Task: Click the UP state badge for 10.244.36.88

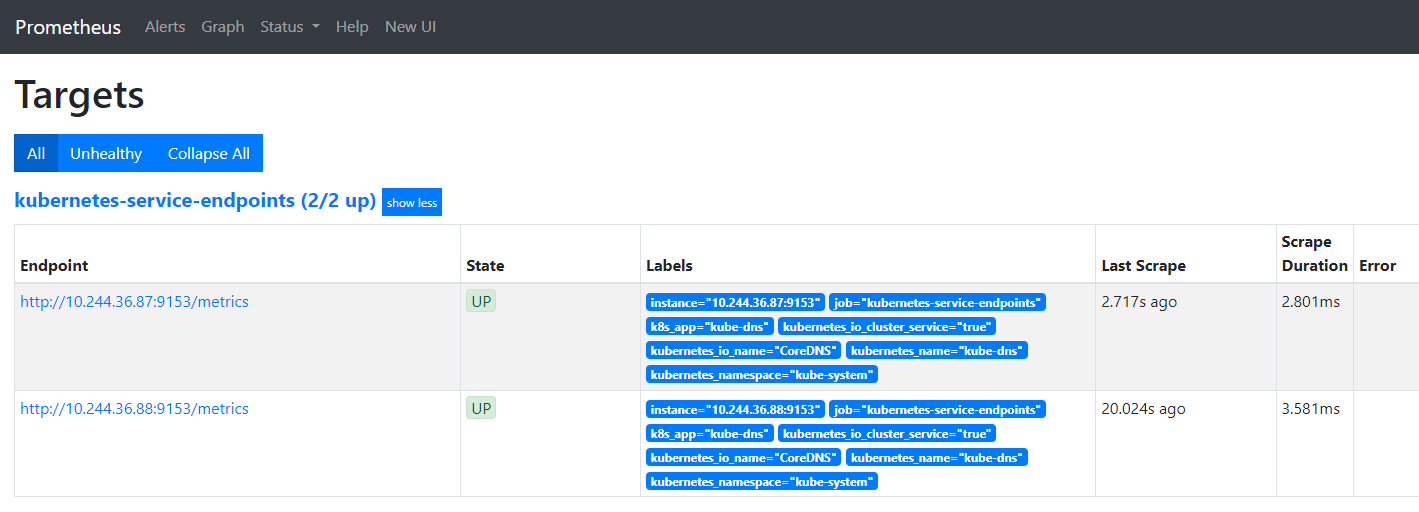Action: coord(481,408)
